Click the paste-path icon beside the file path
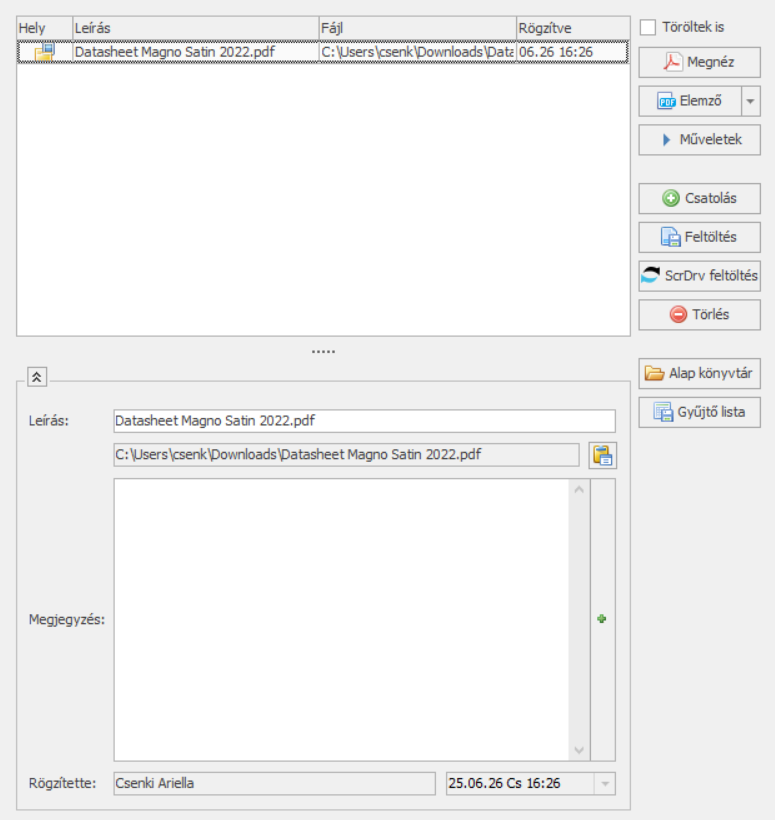 [602, 456]
